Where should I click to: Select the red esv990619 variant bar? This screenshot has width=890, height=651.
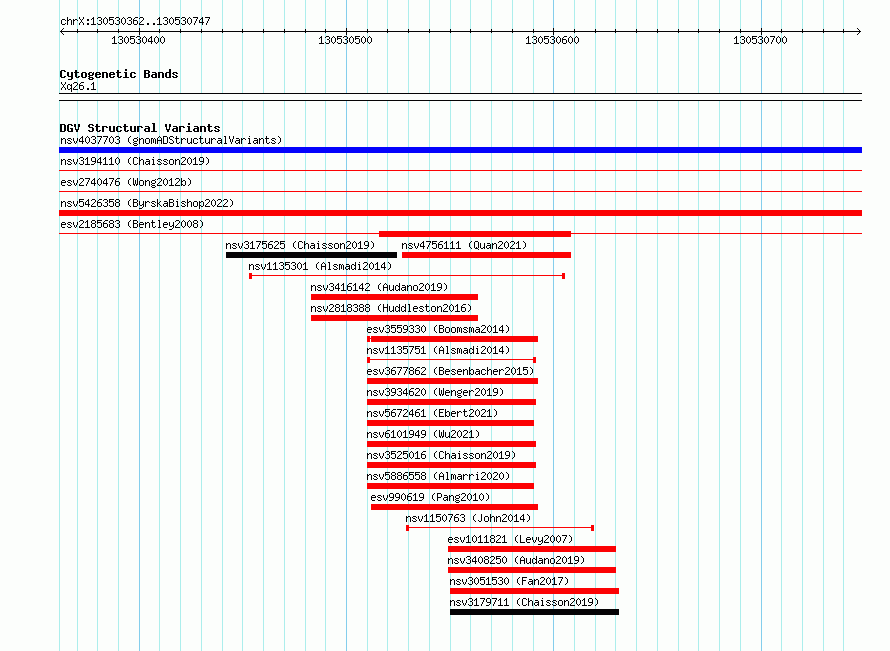pyautogui.click(x=455, y=507)
